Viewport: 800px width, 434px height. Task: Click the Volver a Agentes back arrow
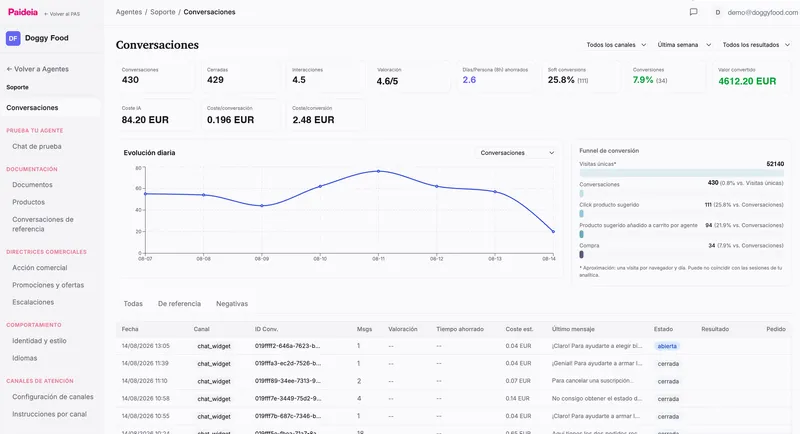[9, 69]
